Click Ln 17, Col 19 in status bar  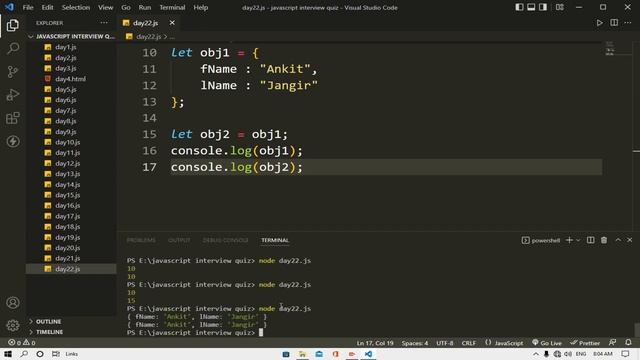coord(375,343)
